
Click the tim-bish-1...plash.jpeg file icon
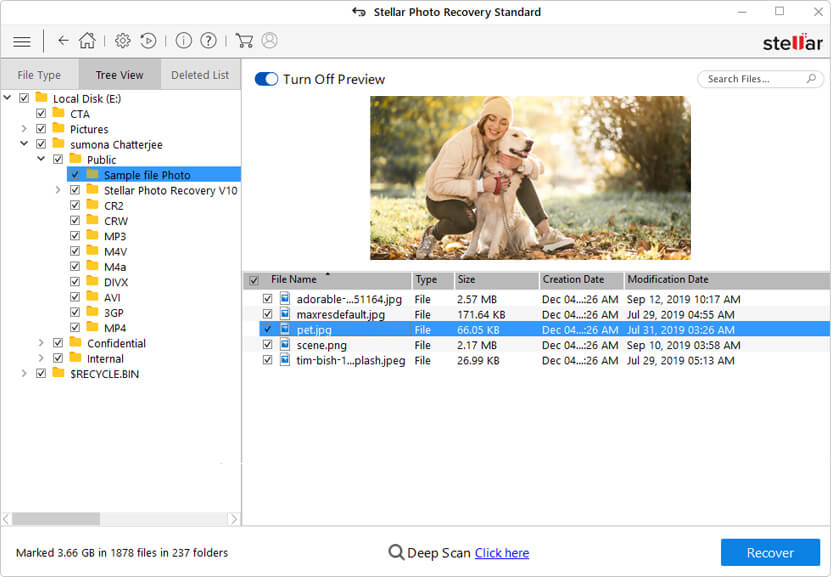(x=285, y=360)
